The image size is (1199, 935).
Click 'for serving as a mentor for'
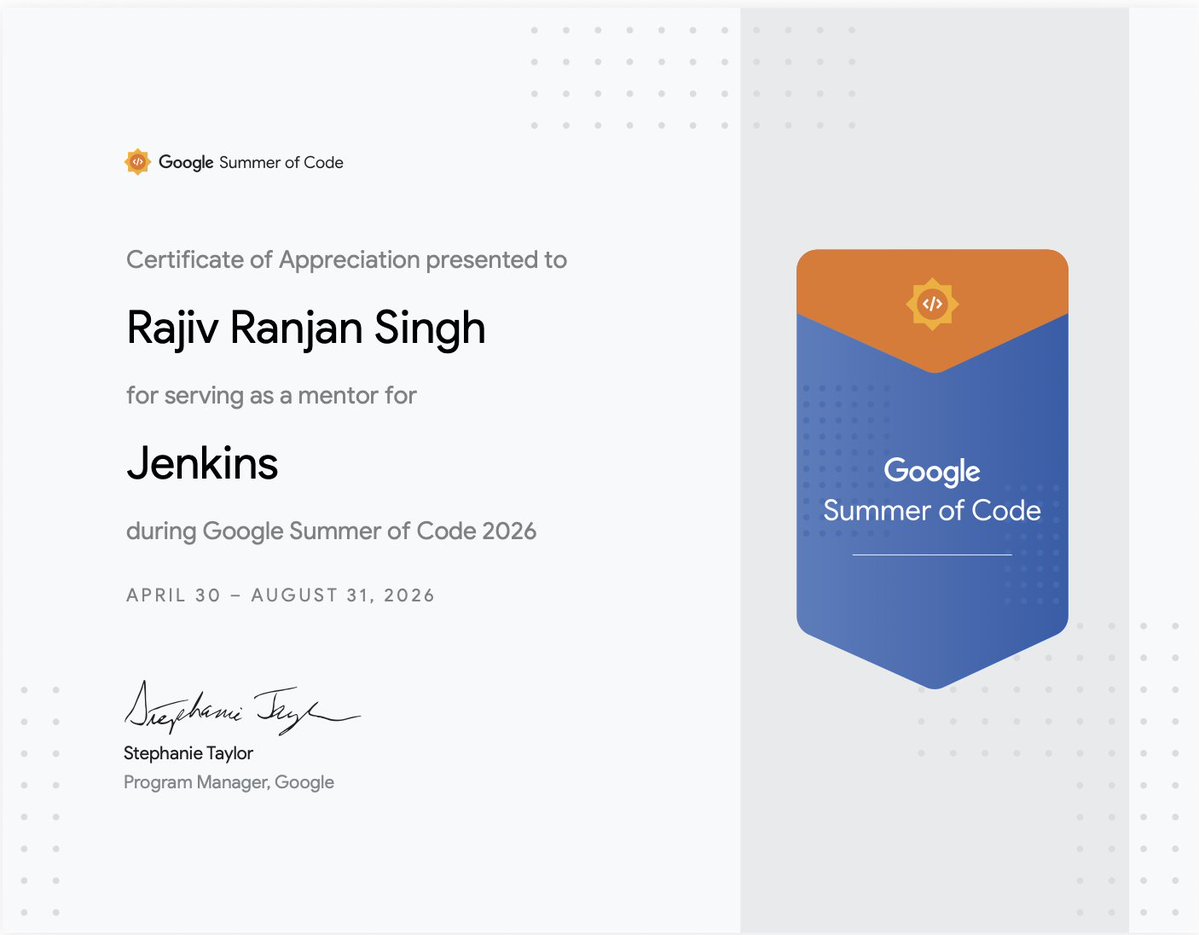pyautogui.click(x=271, y=395)
